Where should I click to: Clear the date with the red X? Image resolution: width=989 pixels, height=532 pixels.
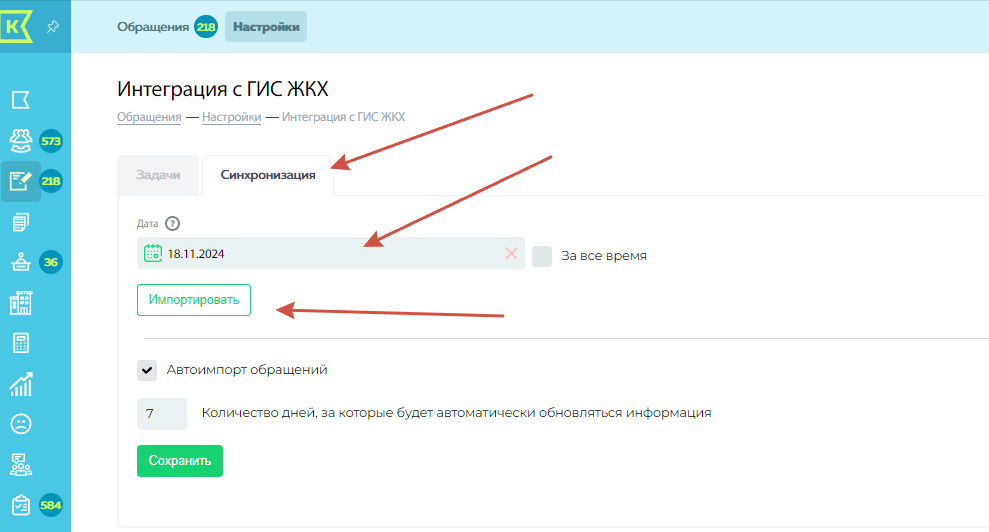tap(511, 253)
